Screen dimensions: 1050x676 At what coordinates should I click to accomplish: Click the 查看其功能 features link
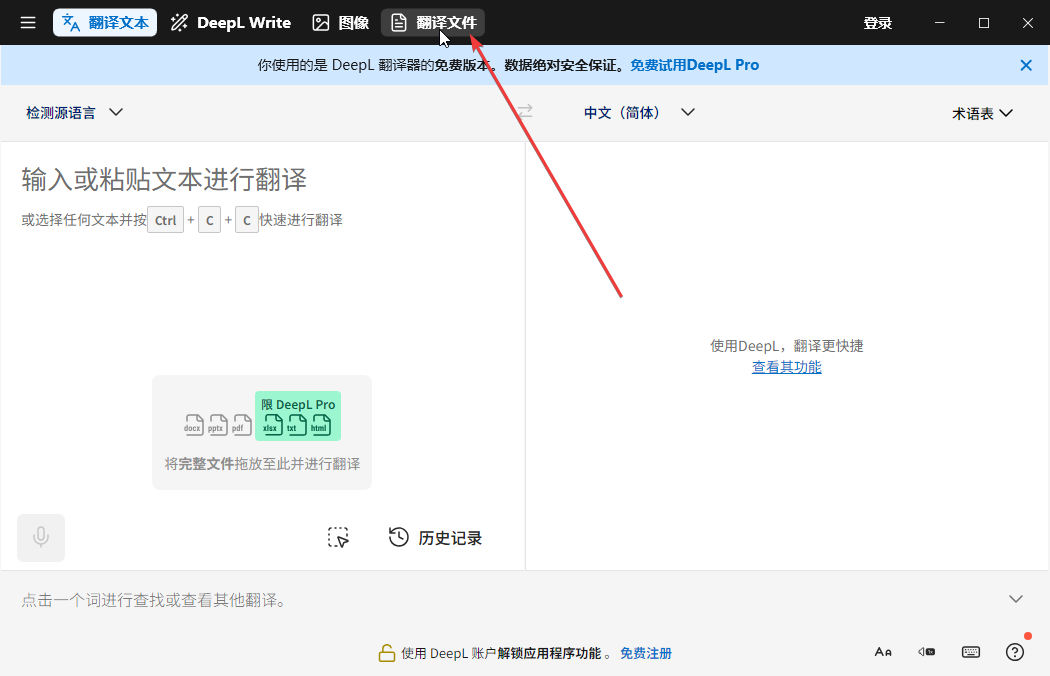click(x=786, y=367)
